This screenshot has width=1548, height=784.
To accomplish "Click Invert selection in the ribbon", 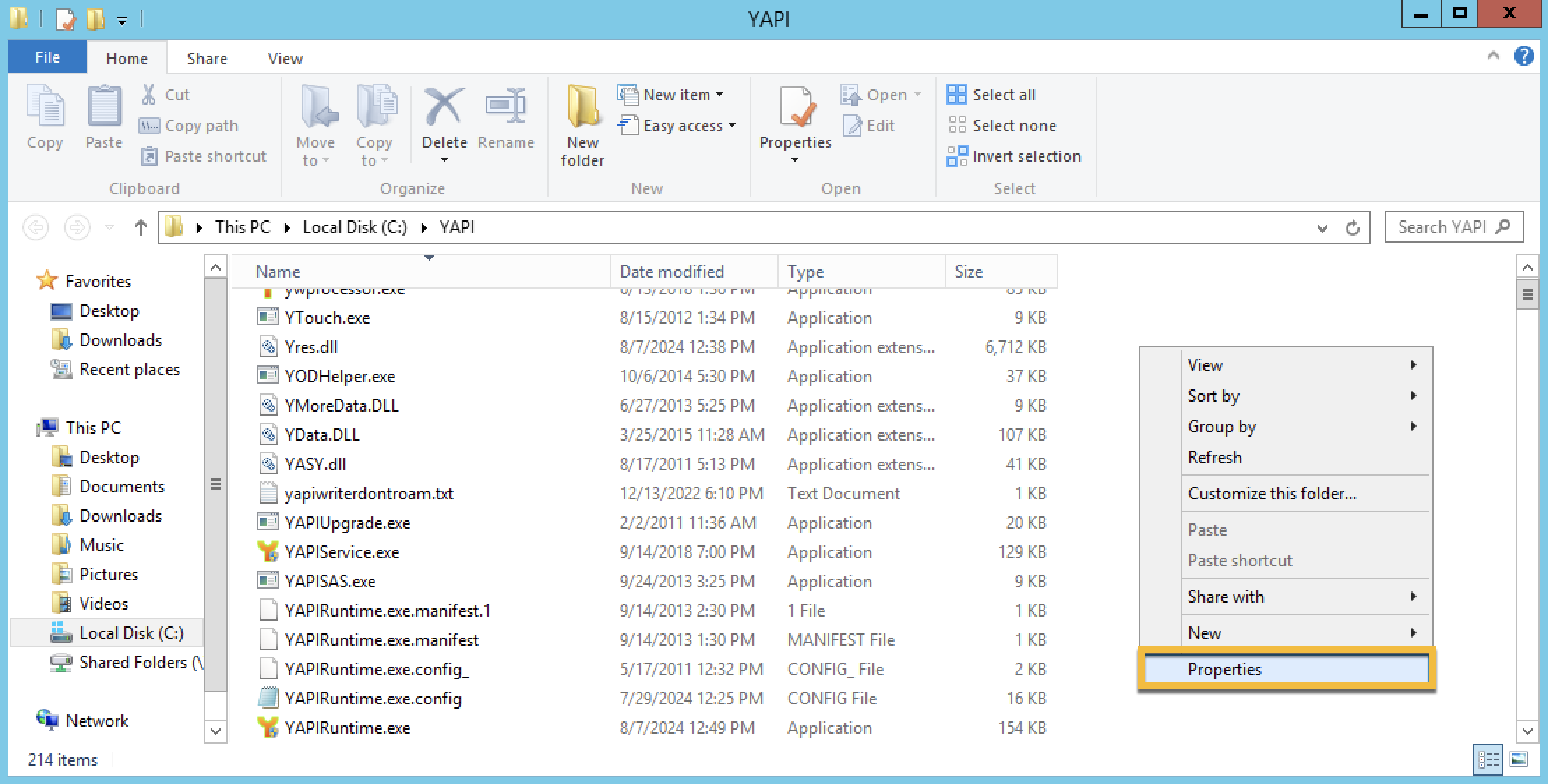I will [x=1014, y=156].
